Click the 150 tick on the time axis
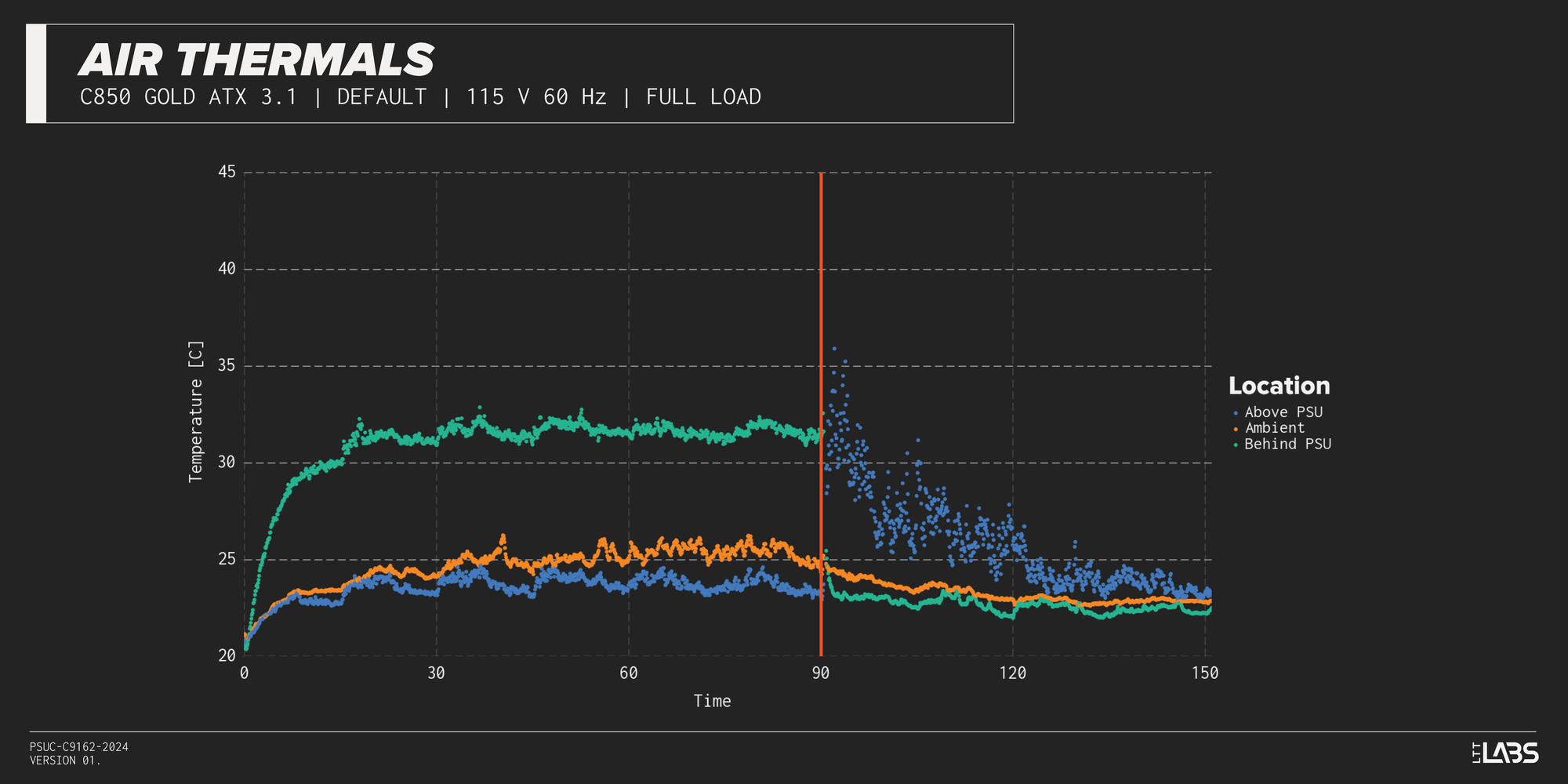The height and width of the screenshot is (784, 1568). point(1204,673)
